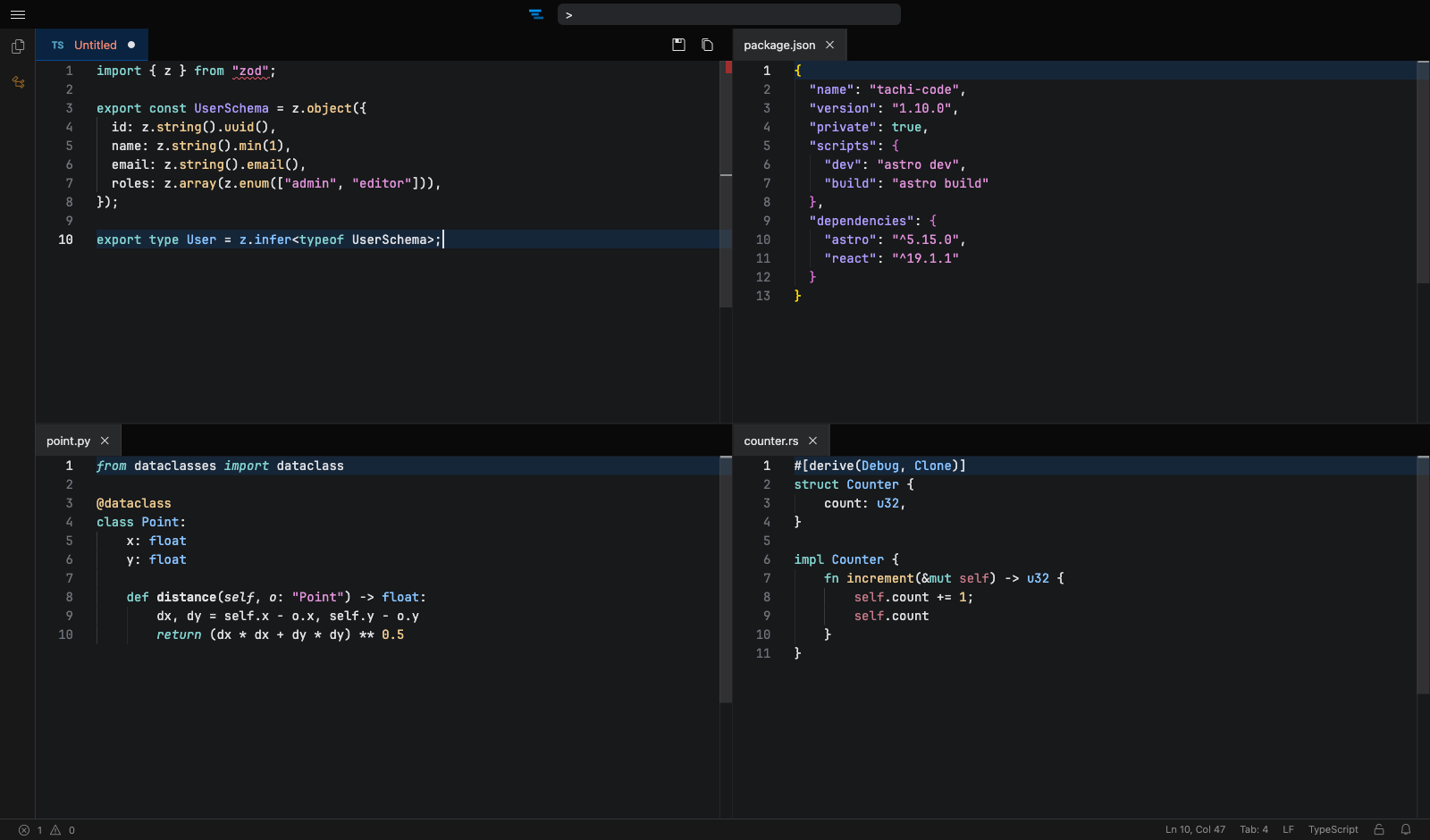Image resolution: width=1430 pixels, height=840 pixels.
Task: Click the warnings triangle icon in status bar
Action: click(x=55, y=830)
